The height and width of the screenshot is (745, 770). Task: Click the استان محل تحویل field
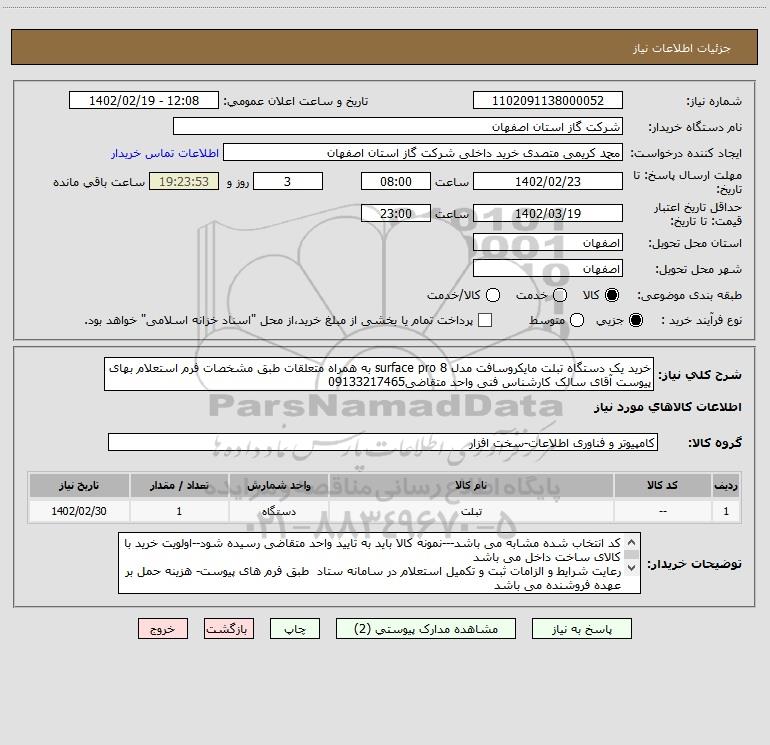(x=548, y=243)
